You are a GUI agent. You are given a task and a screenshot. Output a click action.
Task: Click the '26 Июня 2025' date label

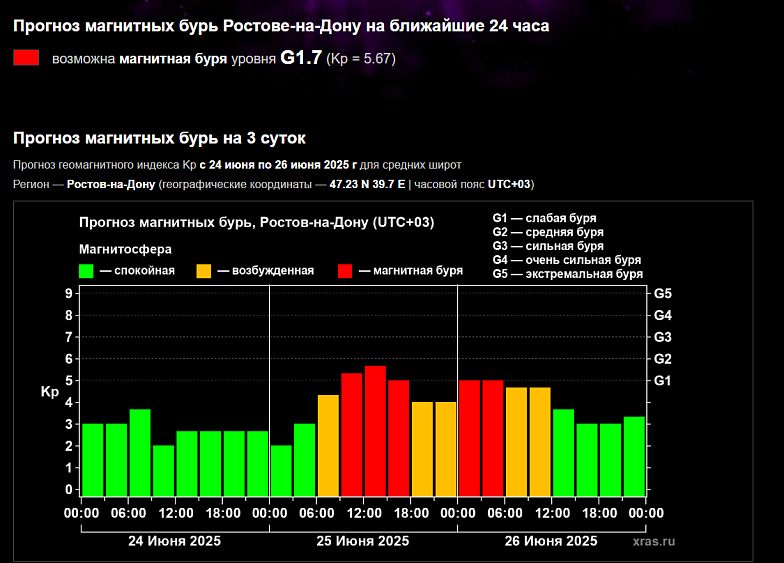[550, 541]
